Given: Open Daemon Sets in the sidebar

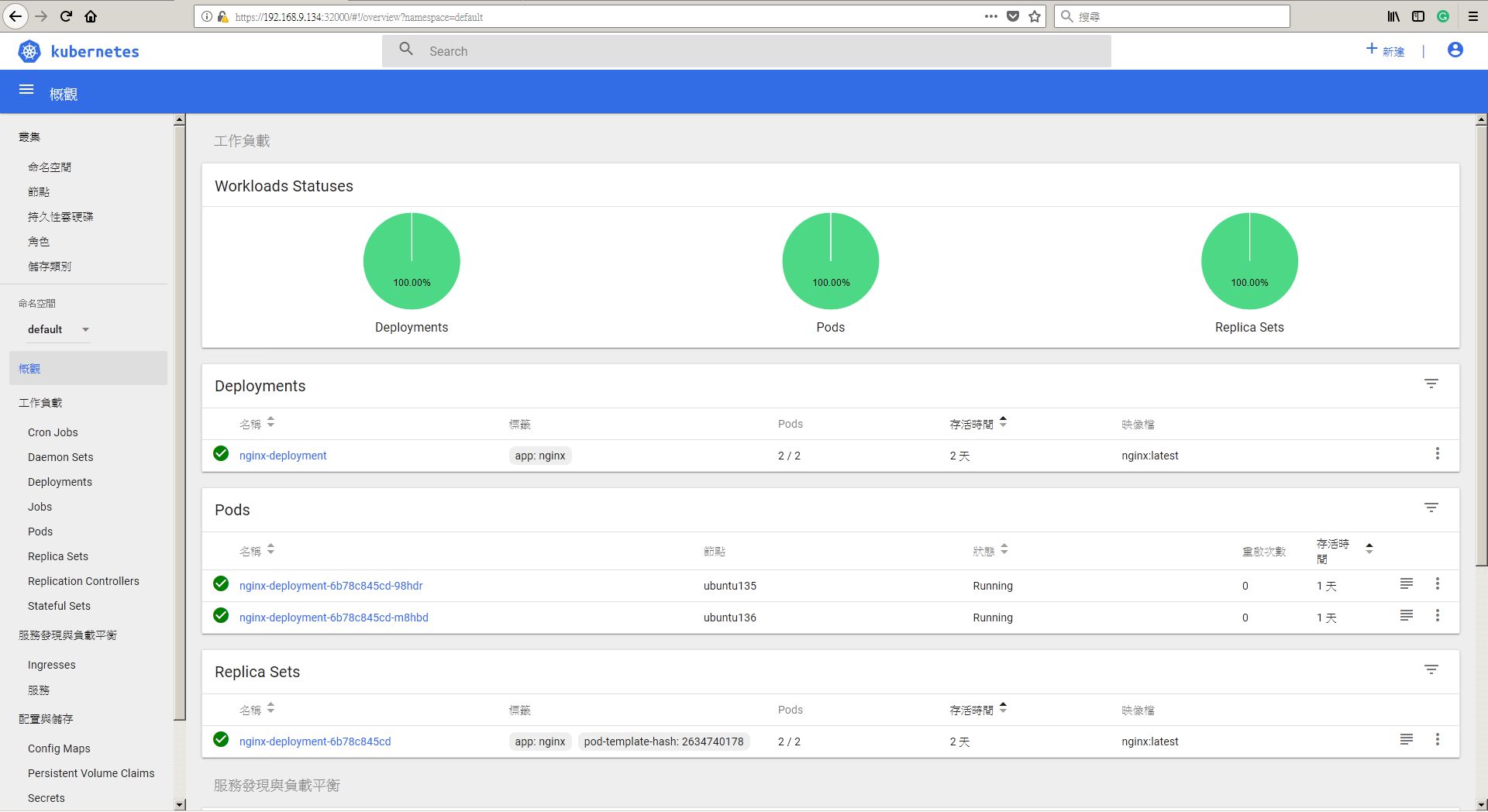Looking at the screenshot, I should pyautogui.click(x=60, y=457).
